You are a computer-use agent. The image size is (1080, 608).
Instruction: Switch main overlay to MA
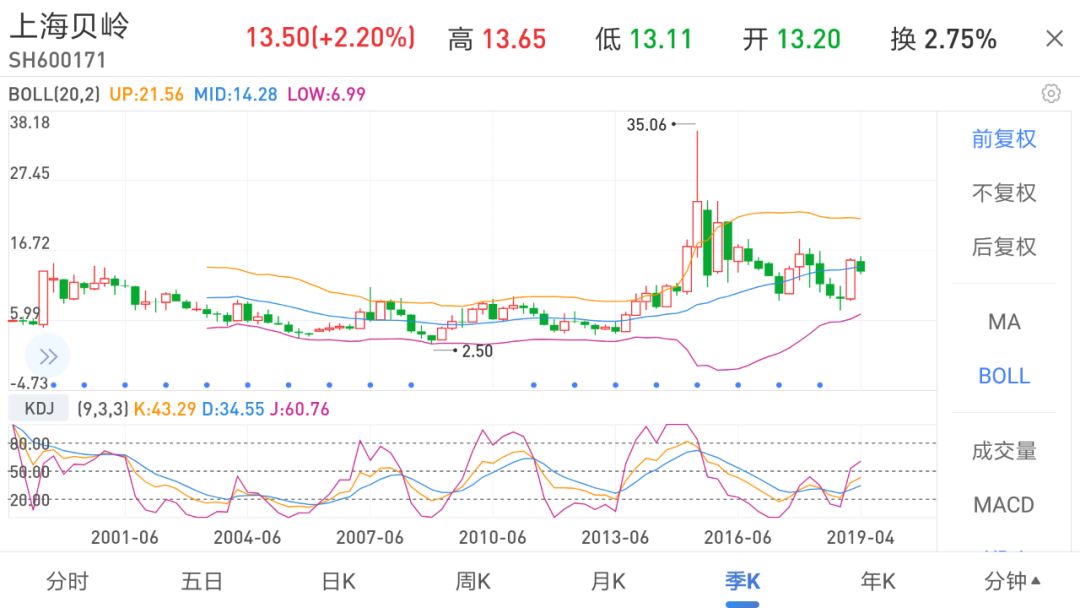coord(1004,322)
